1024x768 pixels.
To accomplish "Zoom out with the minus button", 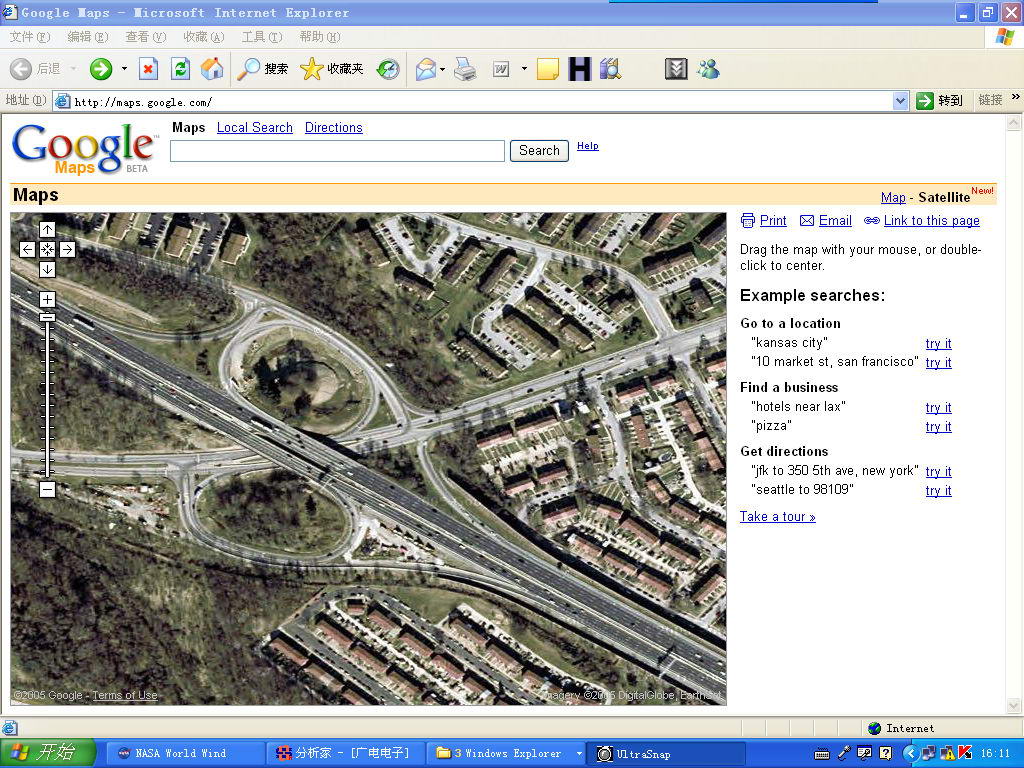I will pyautogui.click(x=47, y=489).
